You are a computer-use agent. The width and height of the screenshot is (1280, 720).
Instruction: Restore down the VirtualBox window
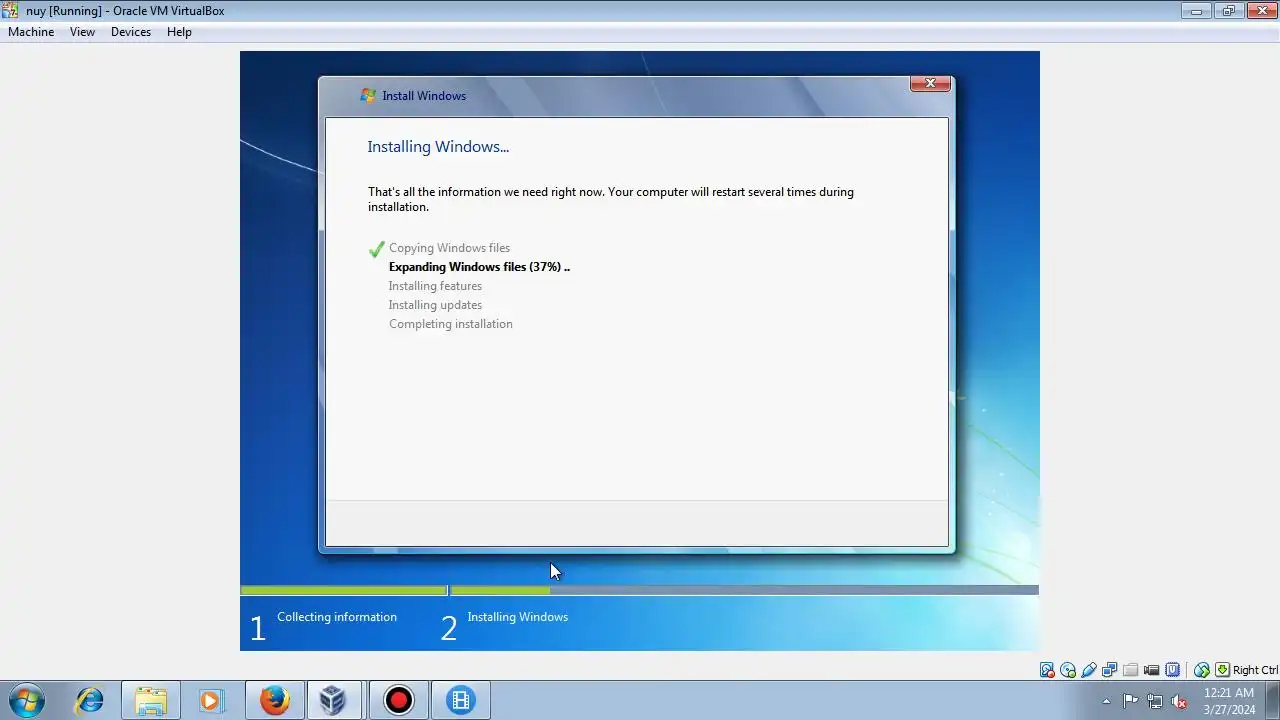pyautogui.click(x=1228, y=11)
